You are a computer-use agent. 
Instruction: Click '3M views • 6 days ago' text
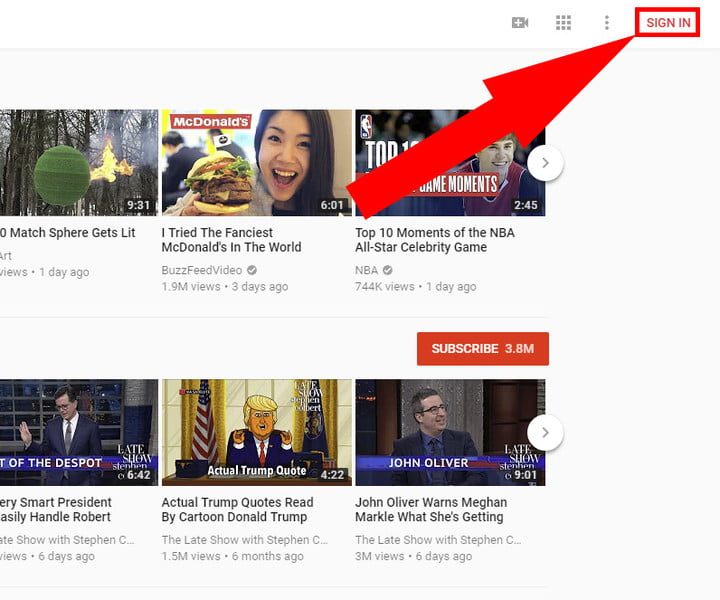pos(413,556)
